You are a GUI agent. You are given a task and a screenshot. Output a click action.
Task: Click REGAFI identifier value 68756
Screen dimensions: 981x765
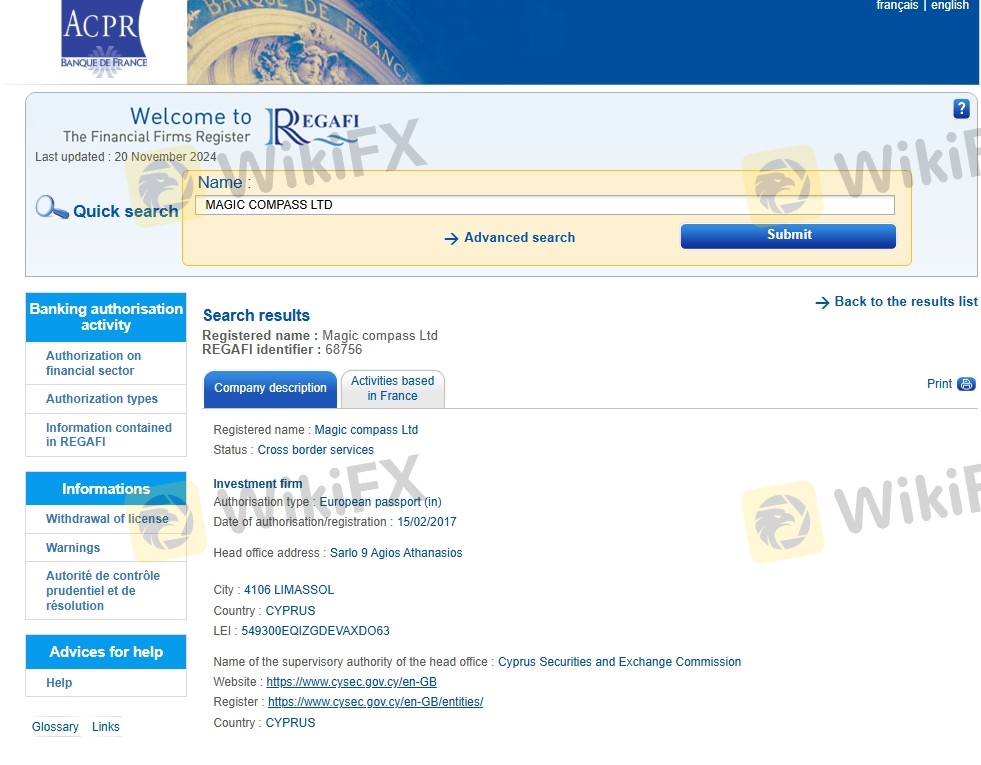tap(343, 350)
